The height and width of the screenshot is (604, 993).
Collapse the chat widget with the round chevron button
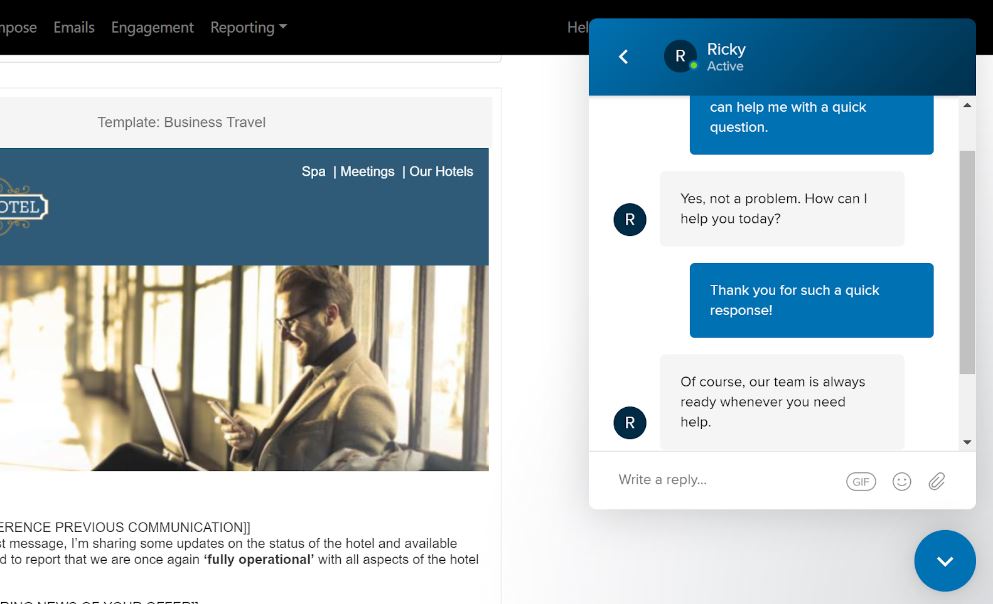pos(945,561)
